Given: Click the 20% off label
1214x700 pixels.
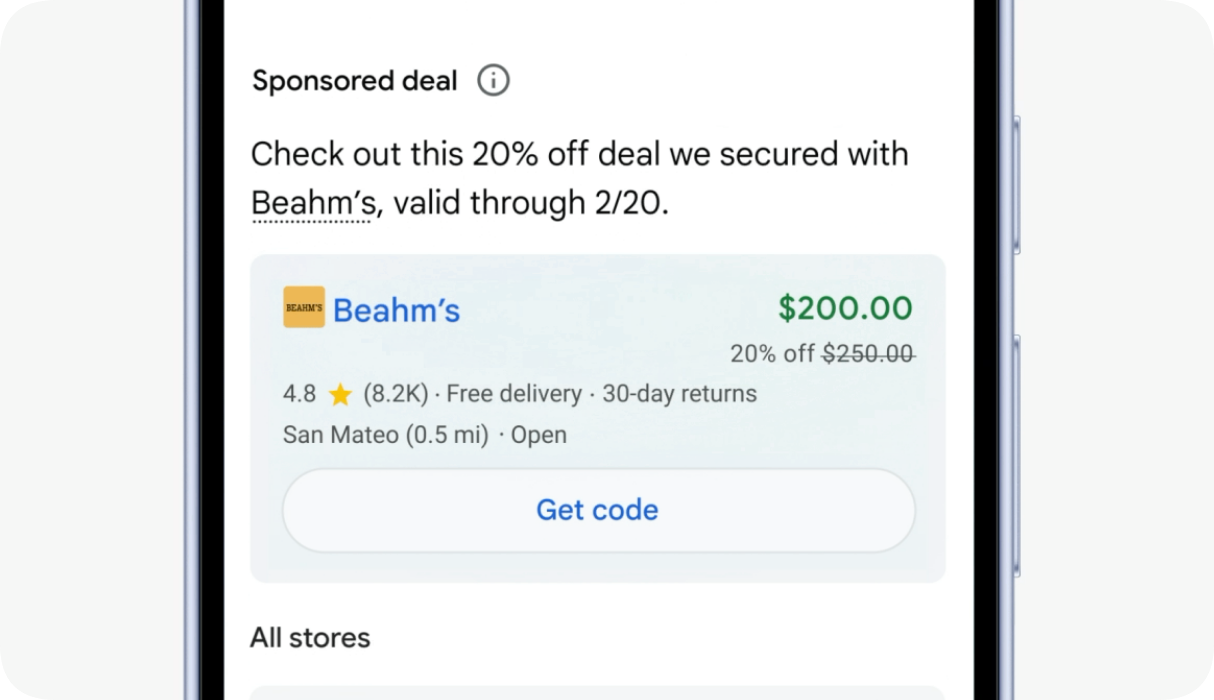Looking at the screenshot, I should 772,354.
